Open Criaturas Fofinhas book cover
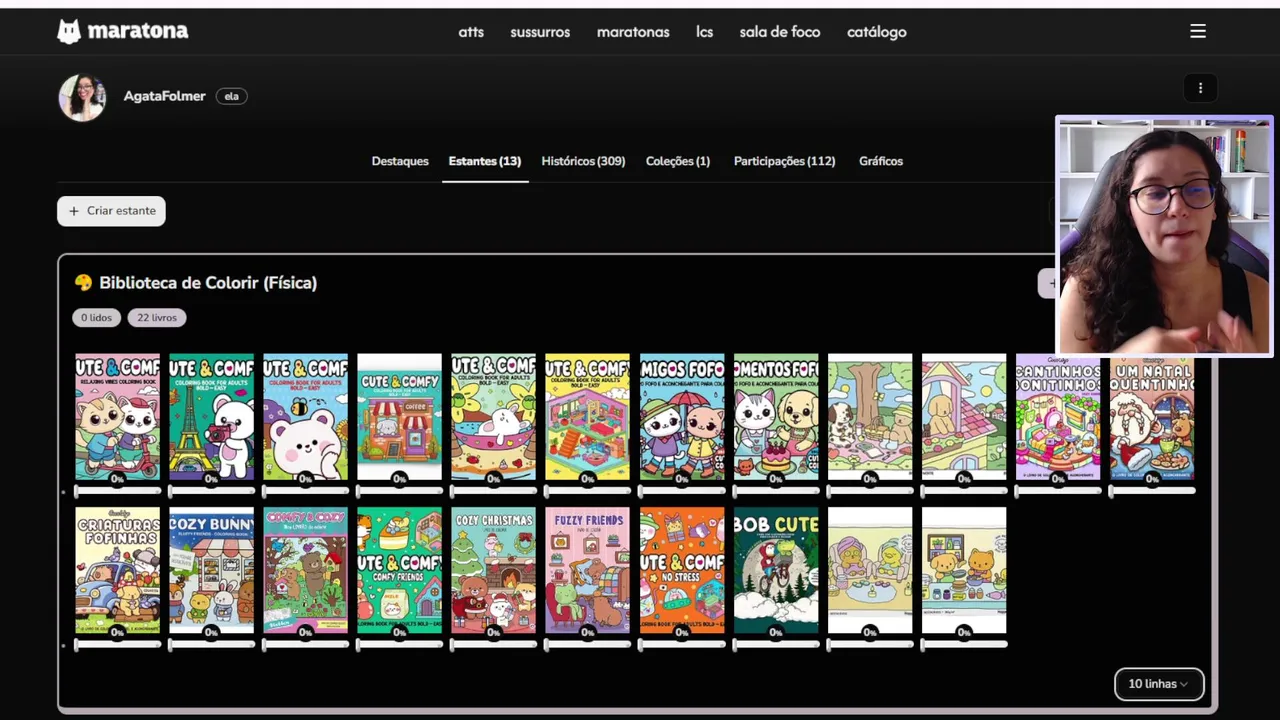This screenshot has width=1280, height=720. coord(117,570)
